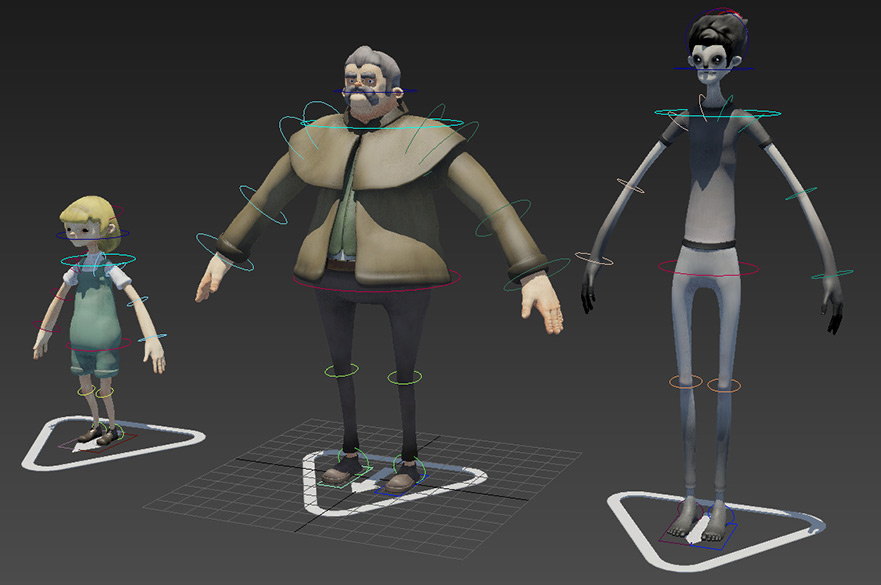
Task: Select the thin character's cyan shoulder ring
Action: [x=717, y=114]
